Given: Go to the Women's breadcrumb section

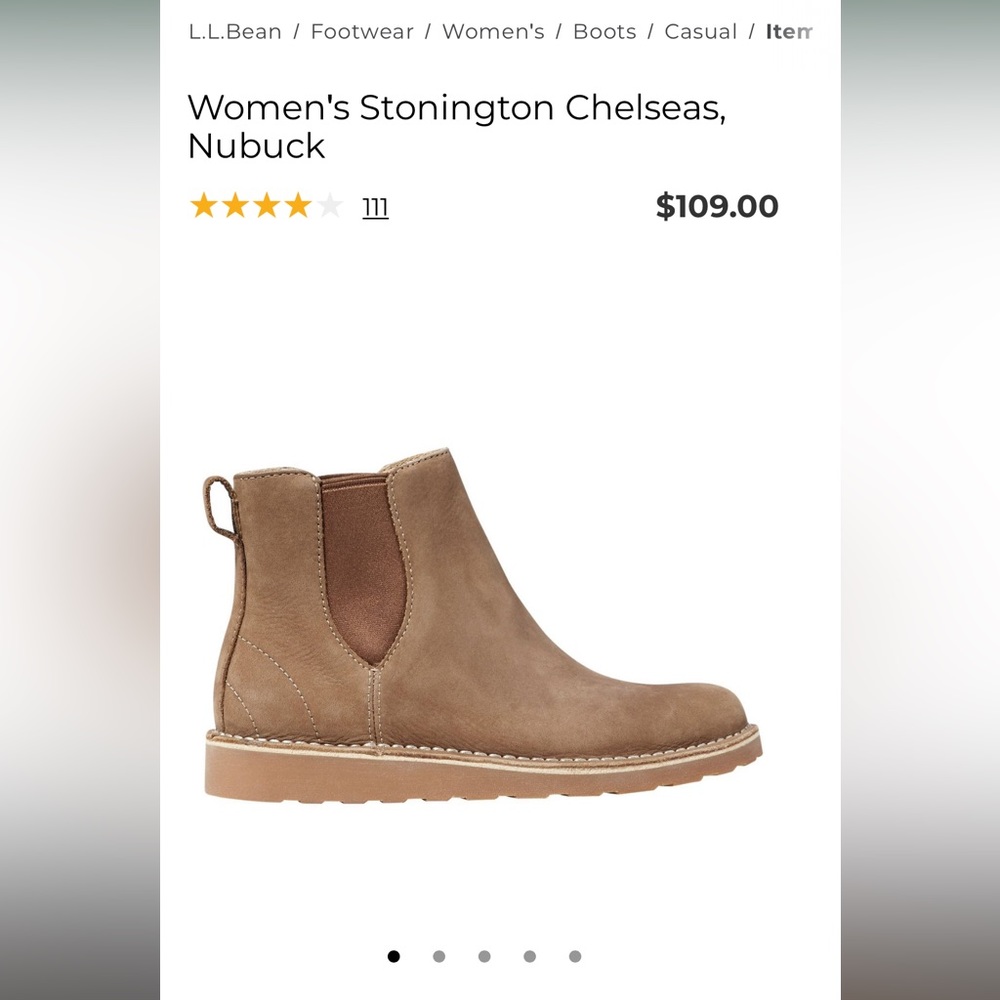Looking at the screenshot, I should point(493,31).
